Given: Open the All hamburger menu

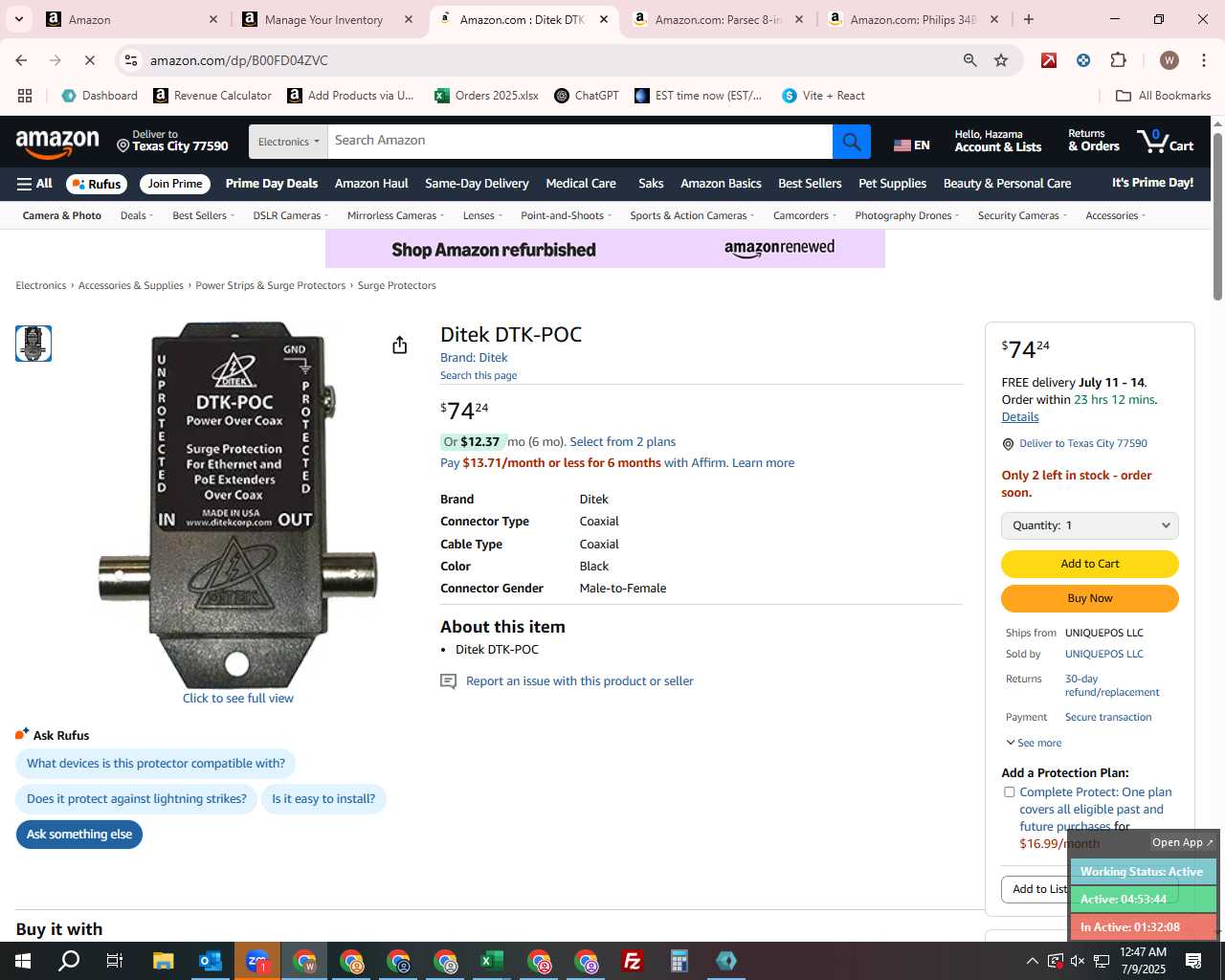Looking at the screenshot, I should coord(34,184).
